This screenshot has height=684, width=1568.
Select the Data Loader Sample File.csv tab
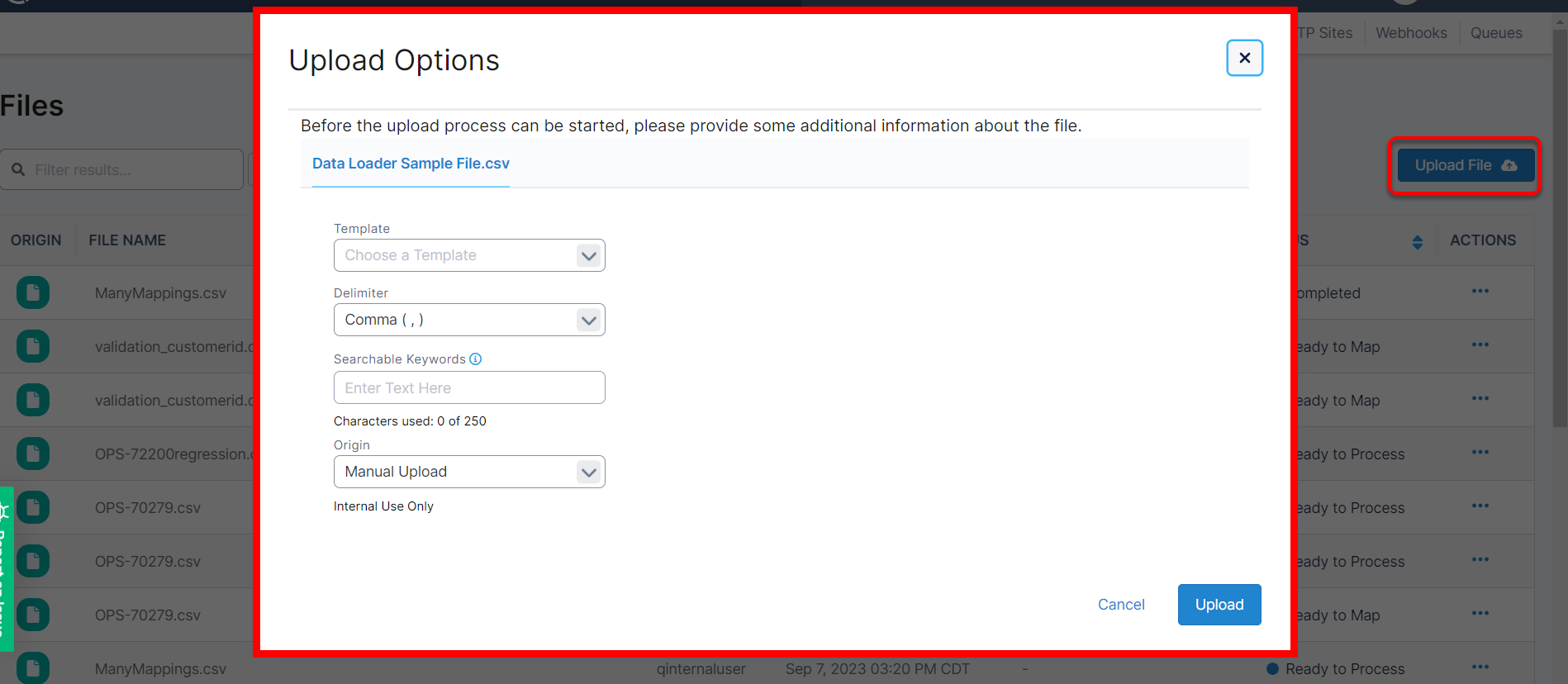[411, 164]
